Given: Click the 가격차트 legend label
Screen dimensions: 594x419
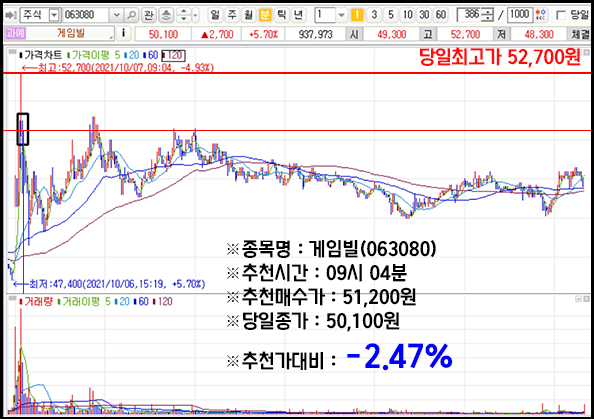Looking at the screenshot, I should pos(41,55).
